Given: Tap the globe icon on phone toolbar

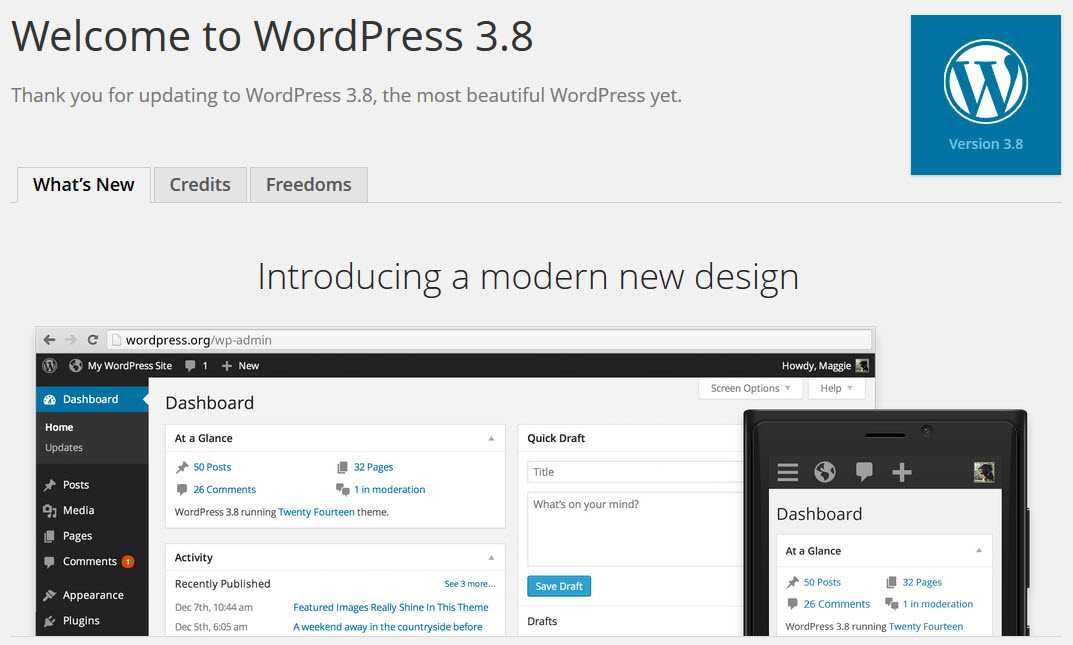Looking at the screenshot, I should point(825,472).
